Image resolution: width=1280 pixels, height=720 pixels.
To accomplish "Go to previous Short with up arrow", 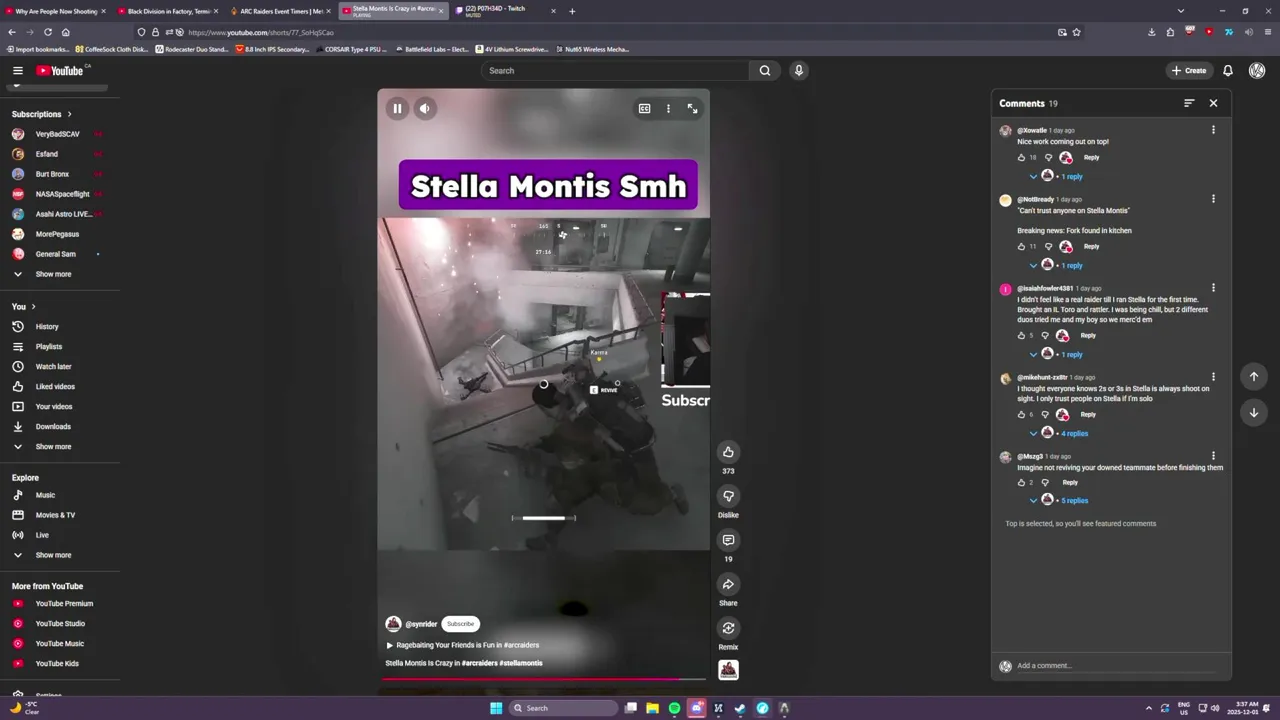I will (1254, 376).
